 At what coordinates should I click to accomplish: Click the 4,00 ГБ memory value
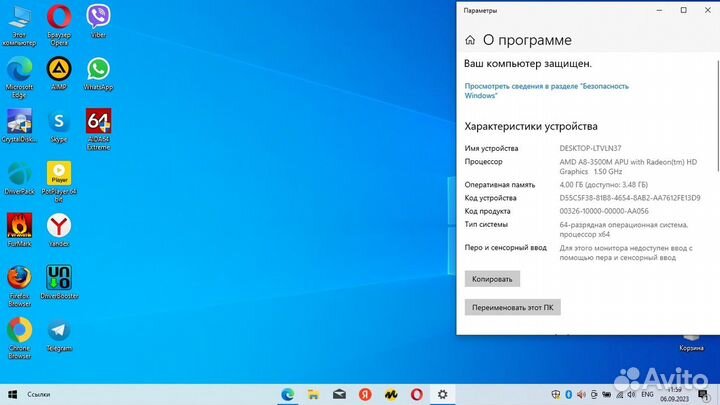click(x=603, y=185)
